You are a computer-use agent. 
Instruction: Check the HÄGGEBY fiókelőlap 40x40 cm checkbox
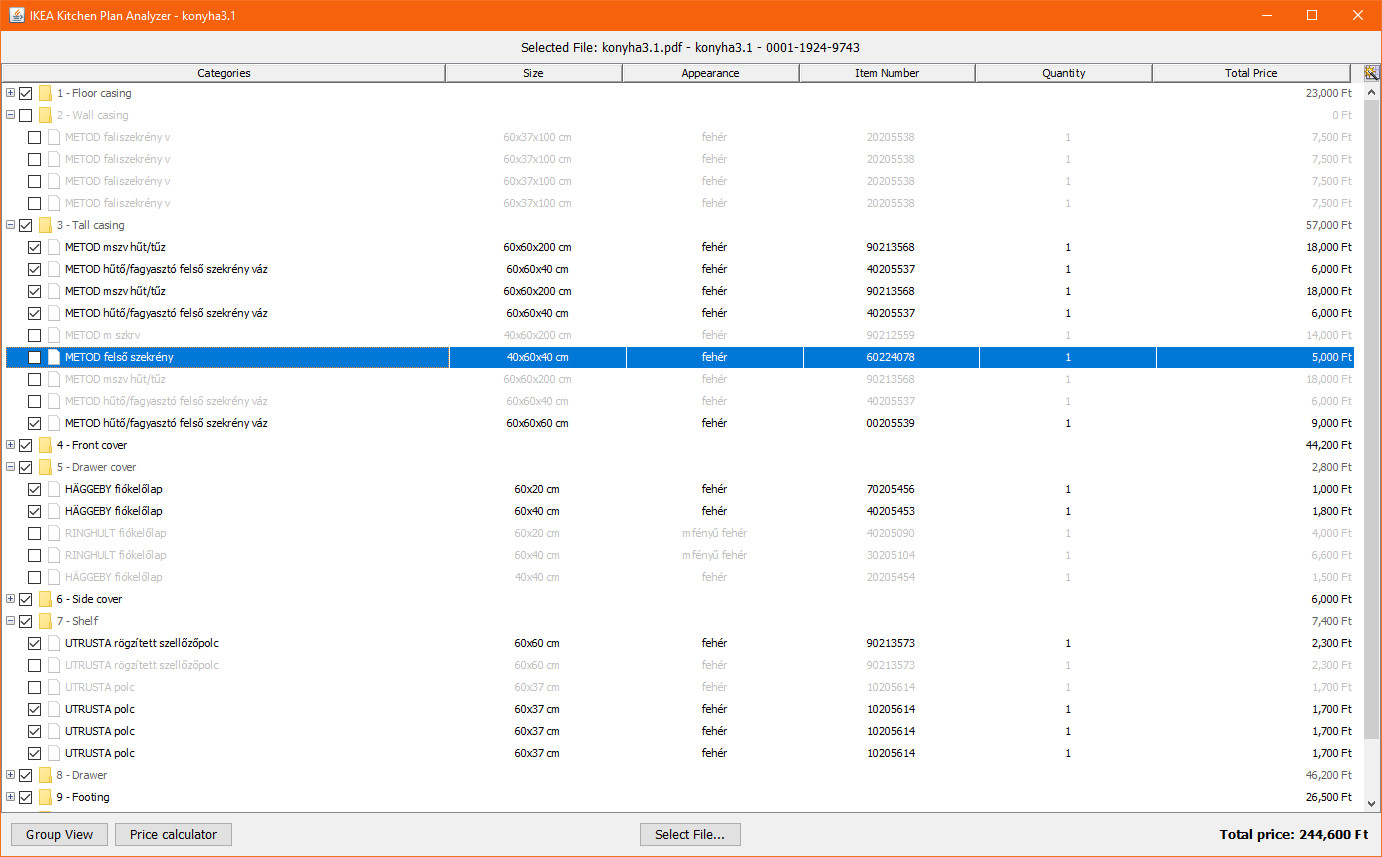(35, 577)
